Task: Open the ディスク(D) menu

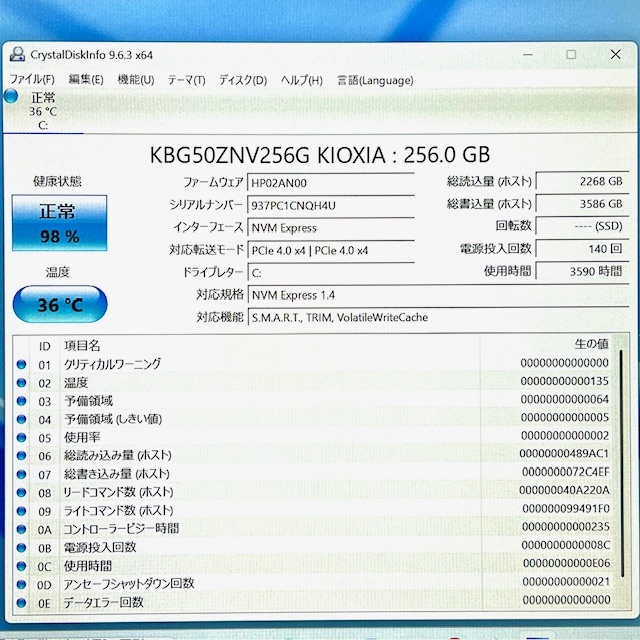Action: point(243,80)
